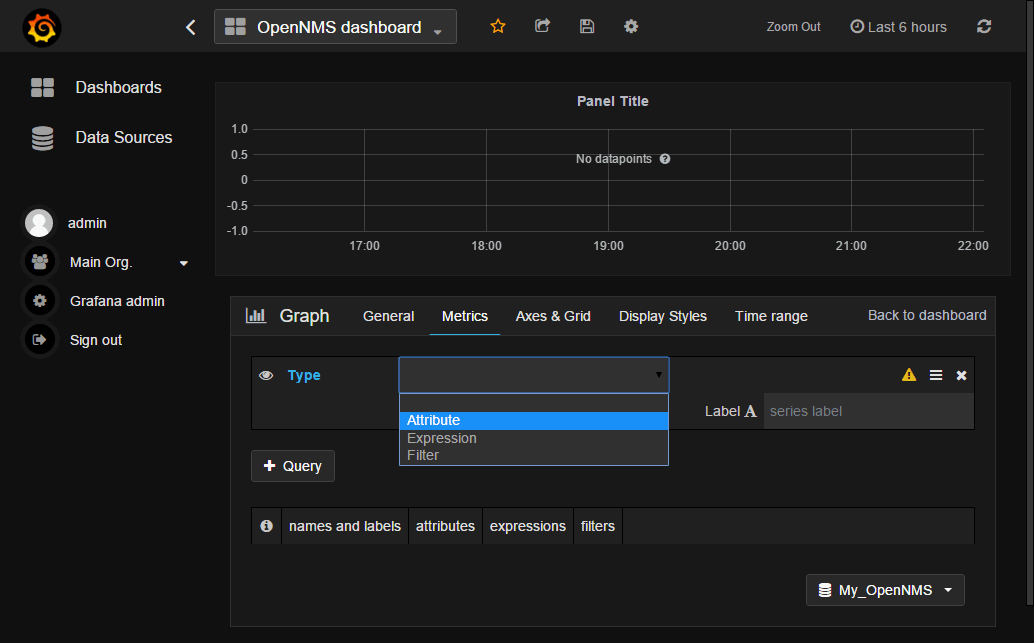Click the Type label in query row
This screenshot has width=1034, height=643.
coord(304,375)
